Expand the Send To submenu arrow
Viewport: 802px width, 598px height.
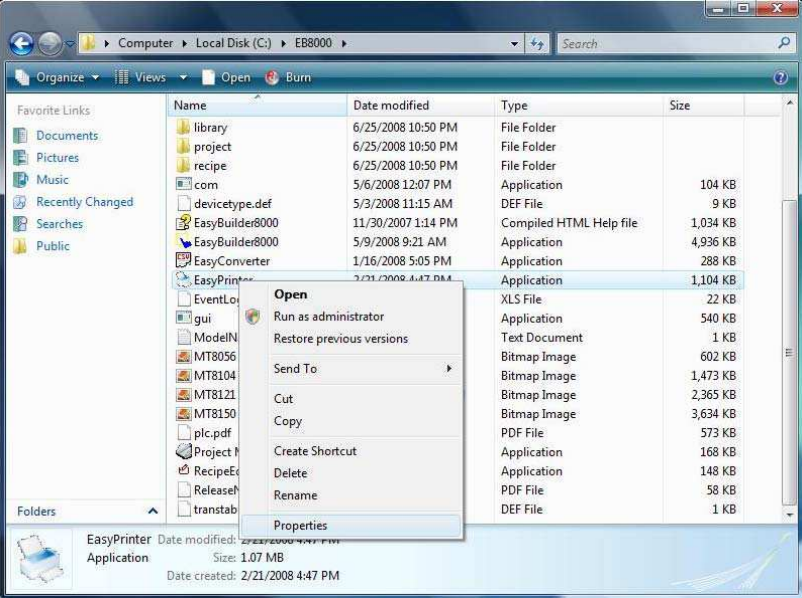(449, 368)
